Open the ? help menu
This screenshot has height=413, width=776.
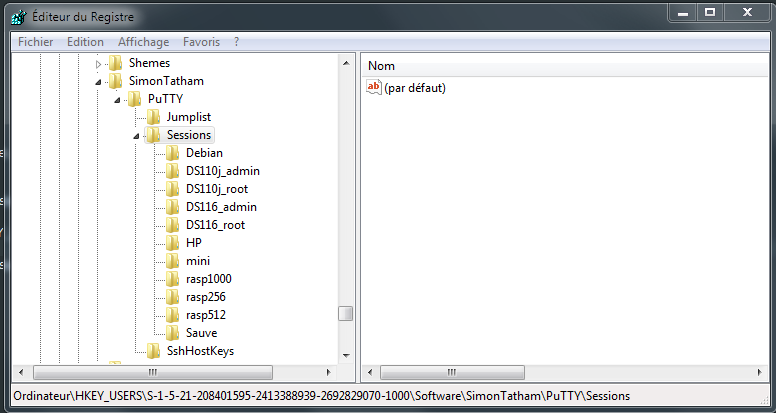237,42
